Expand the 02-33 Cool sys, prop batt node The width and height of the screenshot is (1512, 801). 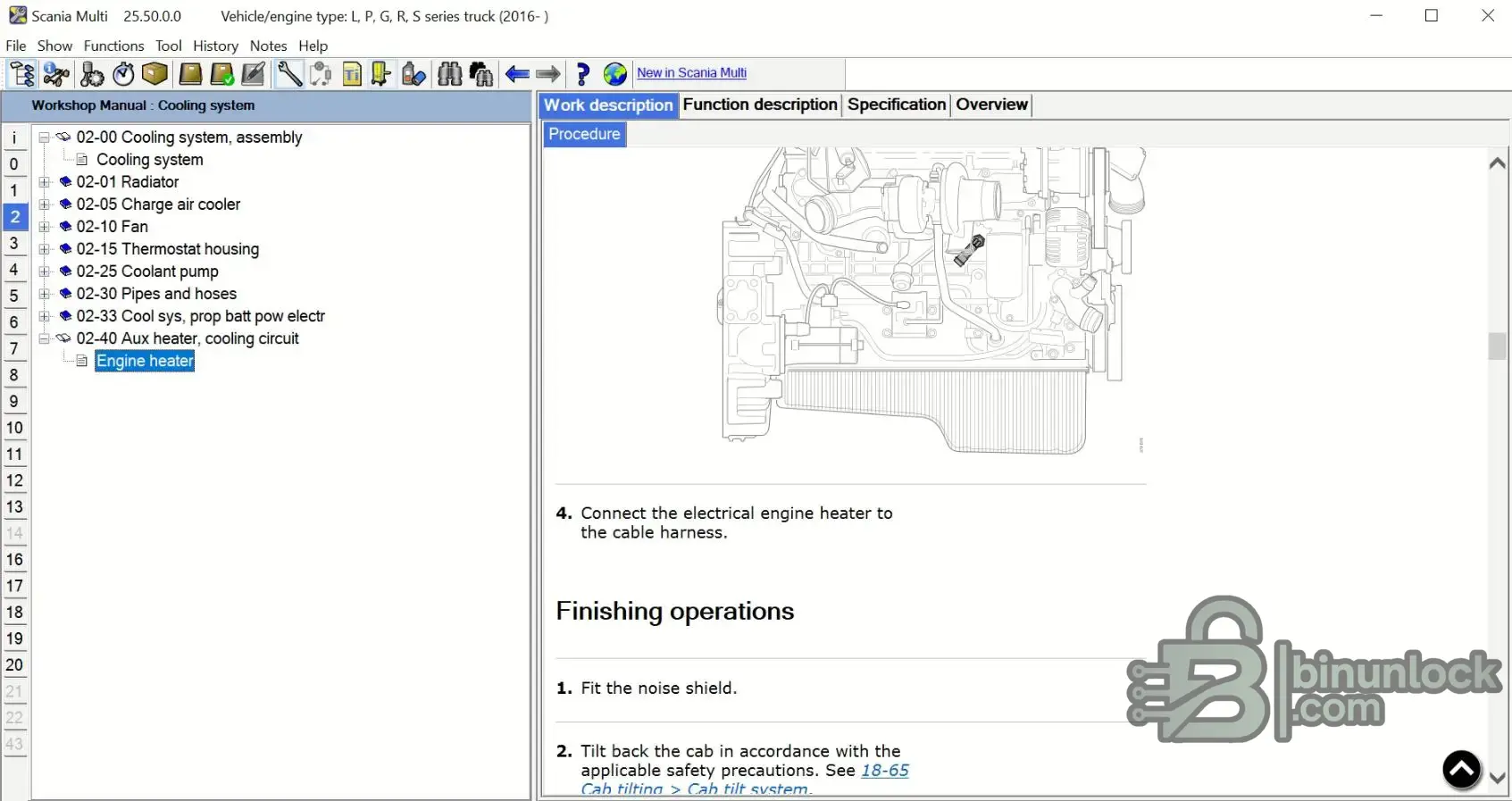pos(44,316)
